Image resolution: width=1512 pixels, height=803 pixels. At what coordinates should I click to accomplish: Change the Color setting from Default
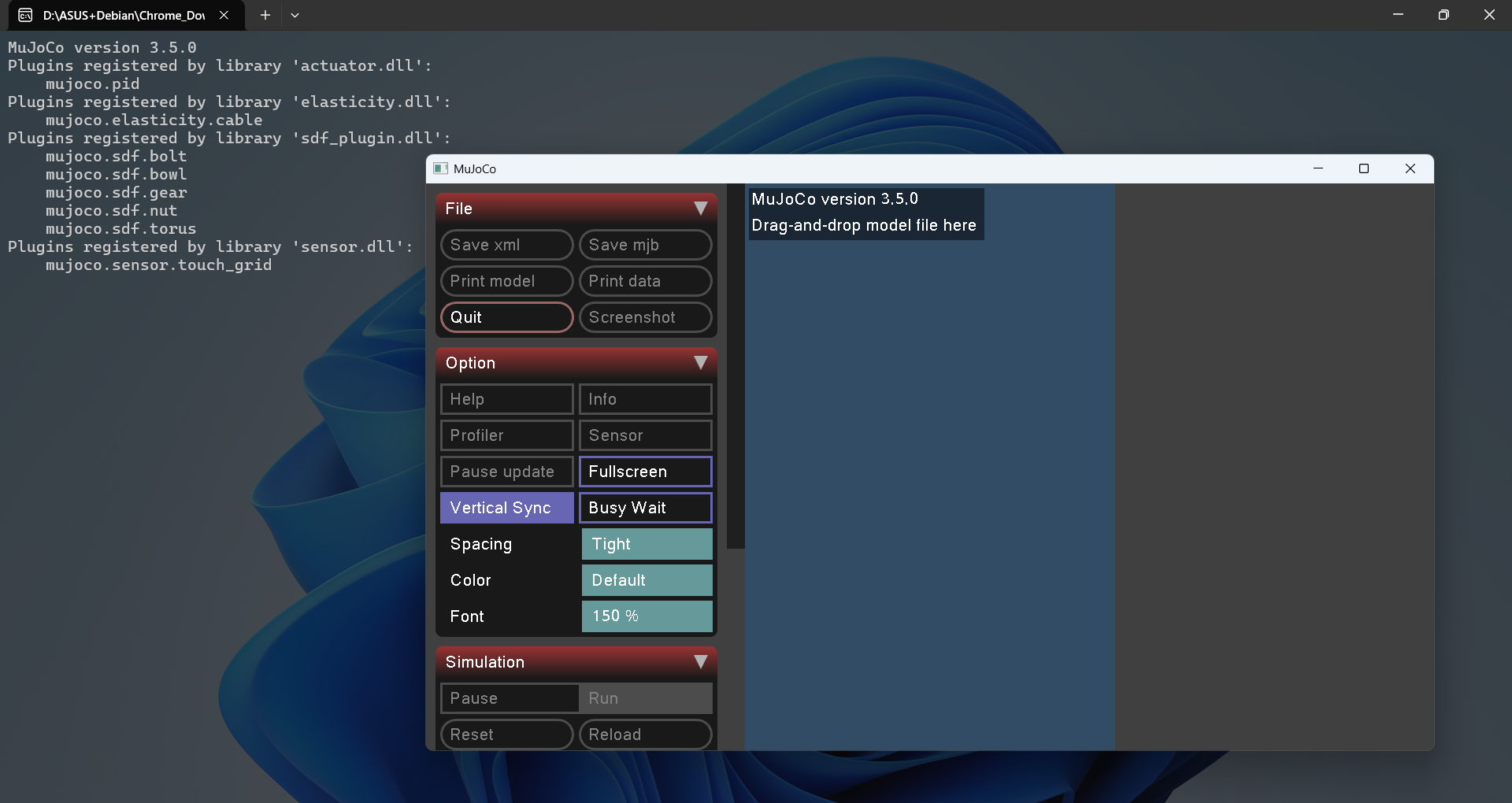pyautogui.click(x=646, y=579)
